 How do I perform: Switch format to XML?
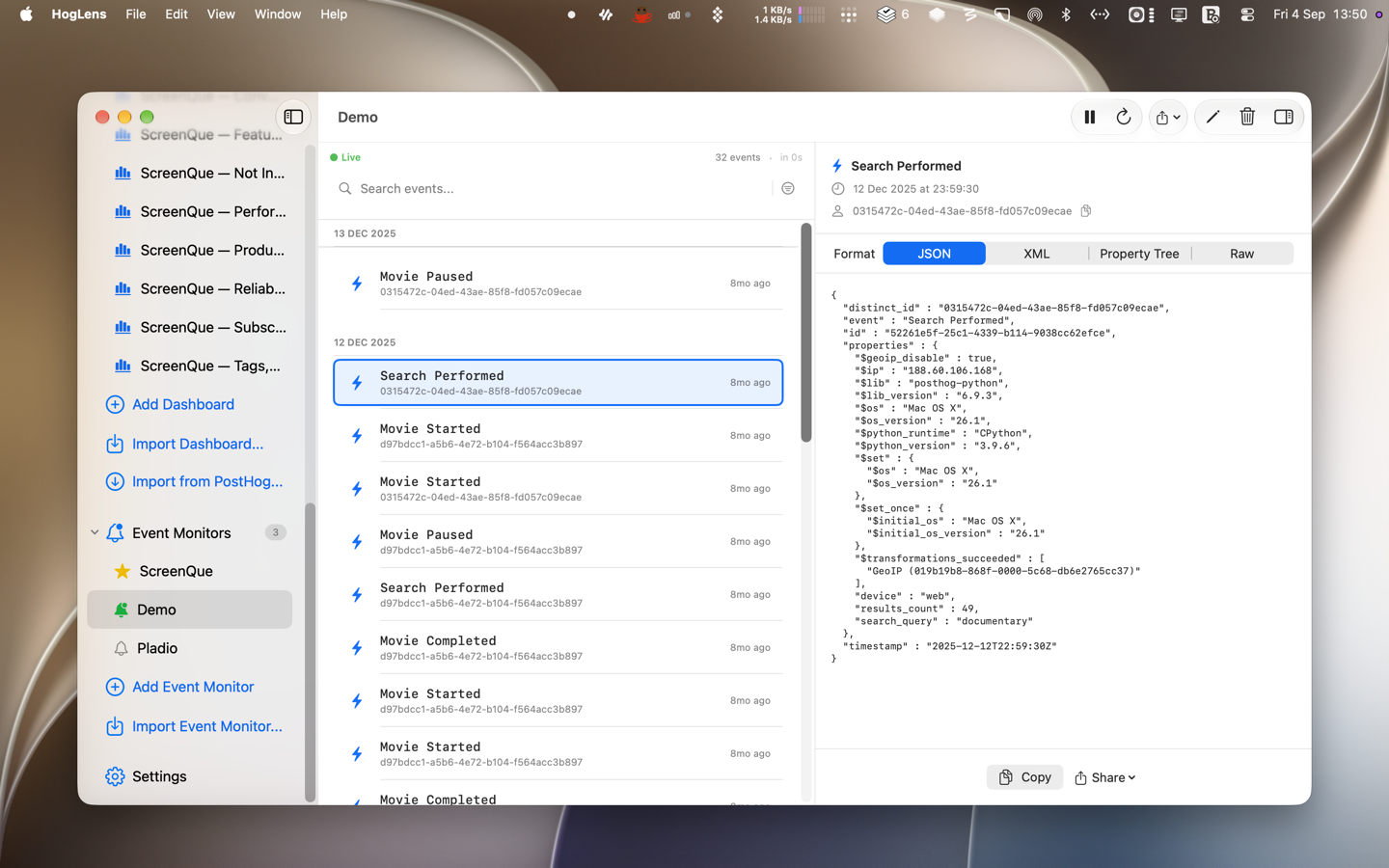tap(1037, 254)
